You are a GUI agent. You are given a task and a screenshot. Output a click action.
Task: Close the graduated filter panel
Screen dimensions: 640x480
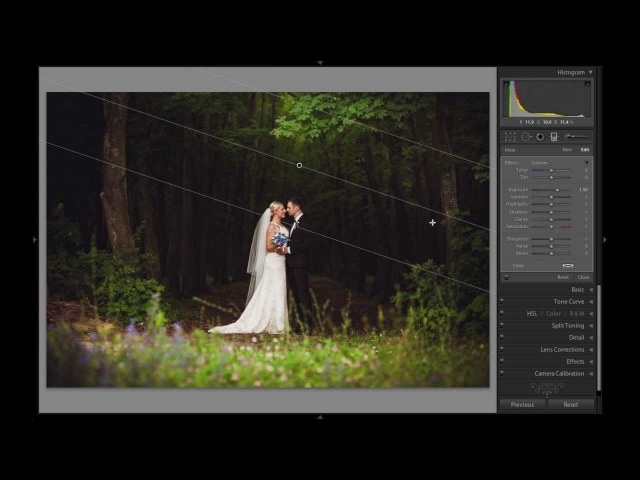[x=583, y=277]
